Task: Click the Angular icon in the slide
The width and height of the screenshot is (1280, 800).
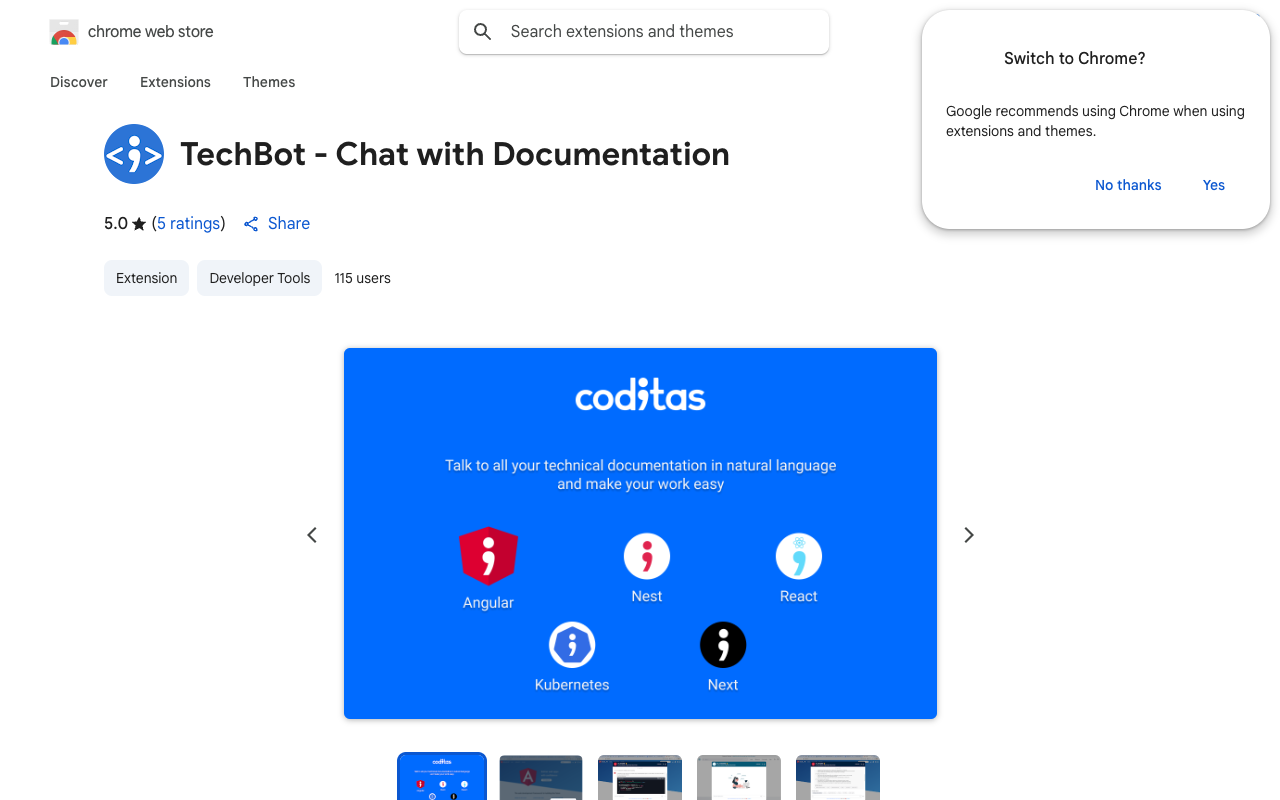Action: pos(488,555)
